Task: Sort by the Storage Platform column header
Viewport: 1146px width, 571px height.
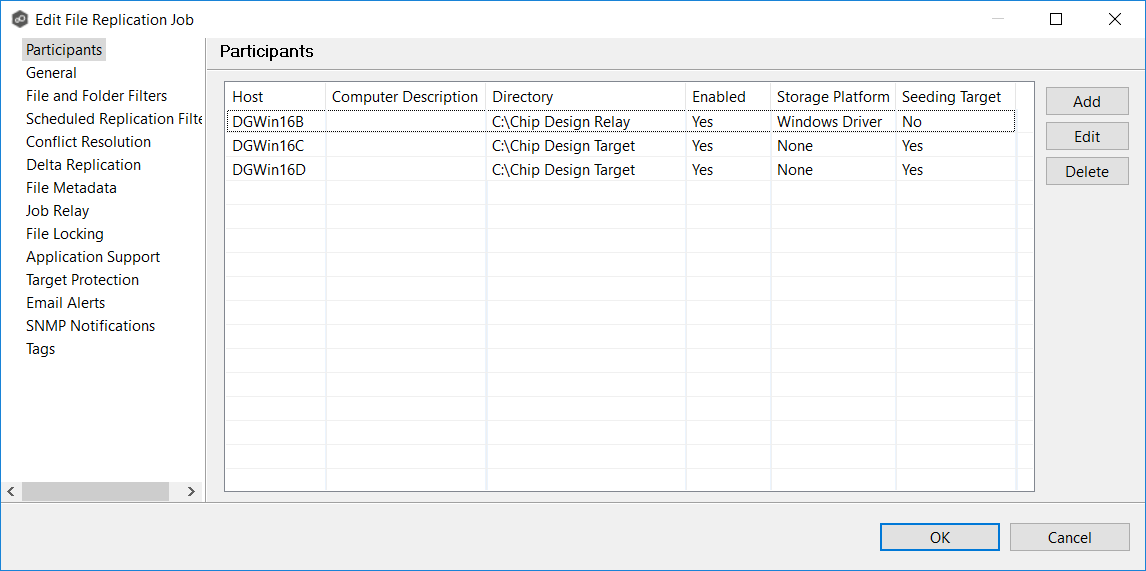Action: coord(832,97)
